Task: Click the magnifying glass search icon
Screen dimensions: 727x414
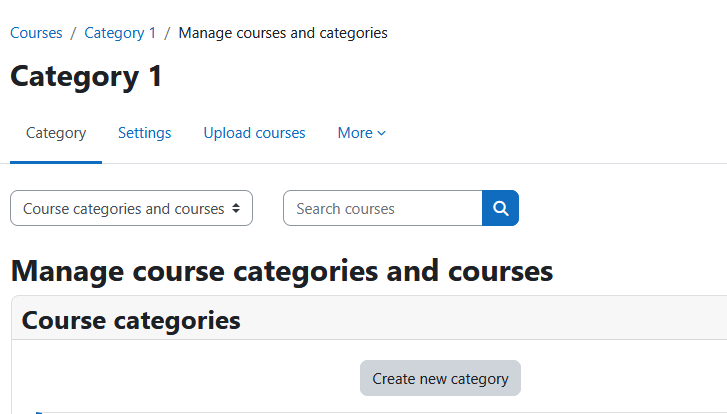Action: point(500,208)
